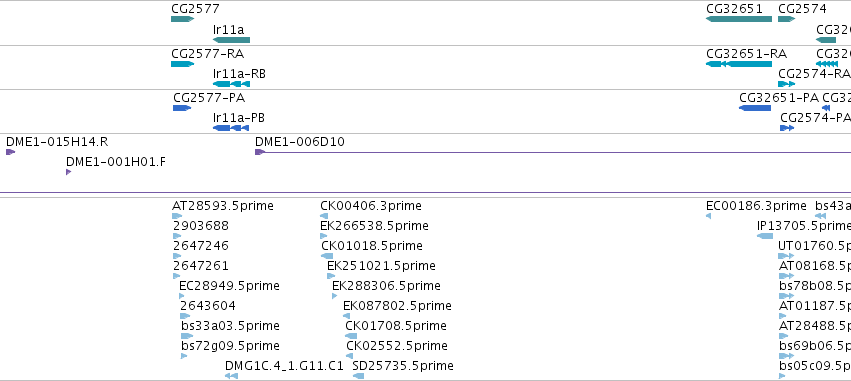Click the EC28949.5prime label
Viewport: 851px width, 381px height.
coord(230,286)
